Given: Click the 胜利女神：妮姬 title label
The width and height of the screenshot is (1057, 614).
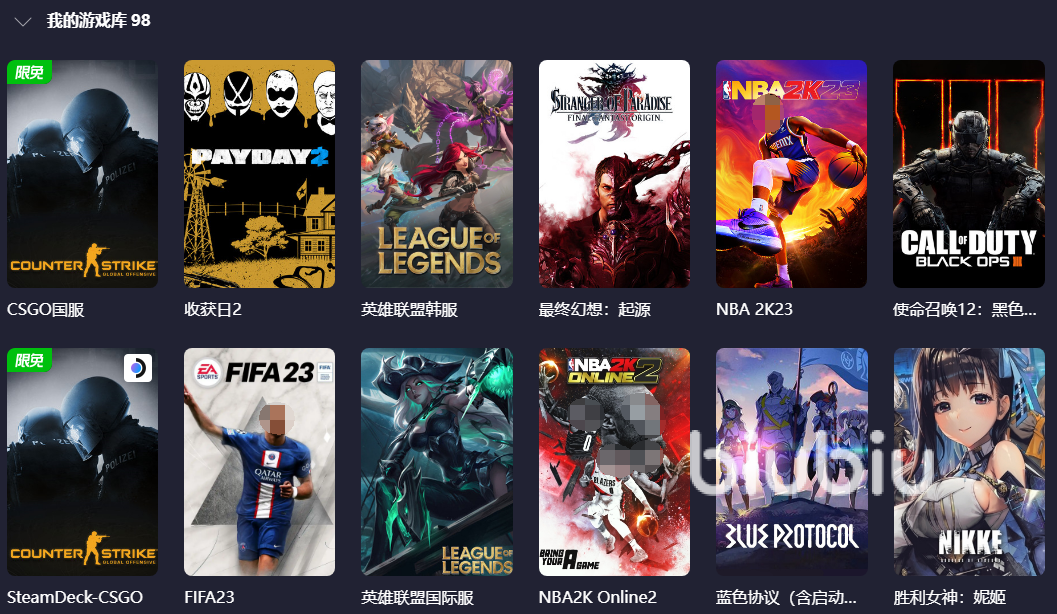Looking at the screenshot, I should [x=949, y=597].
